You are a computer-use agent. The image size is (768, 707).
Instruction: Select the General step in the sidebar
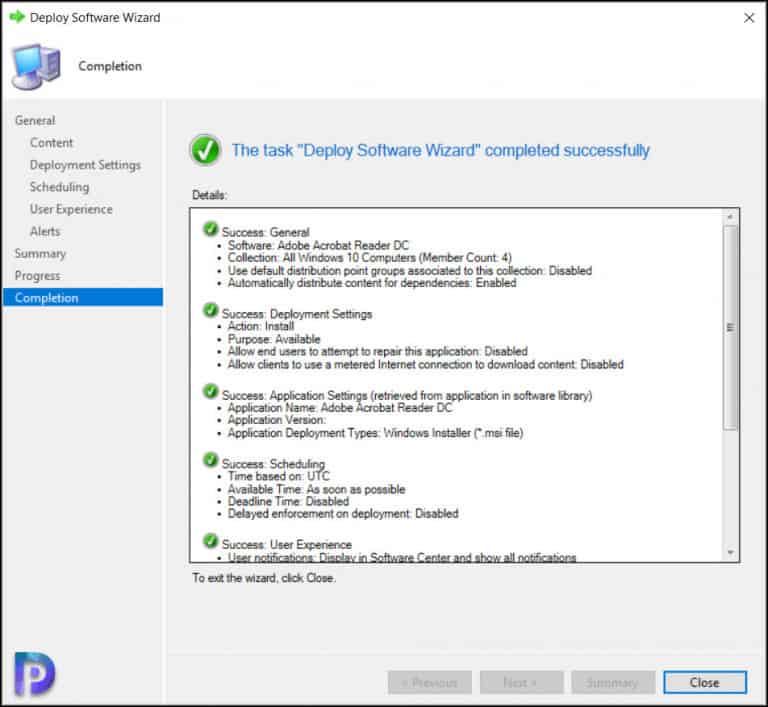[x=35, y=121]
